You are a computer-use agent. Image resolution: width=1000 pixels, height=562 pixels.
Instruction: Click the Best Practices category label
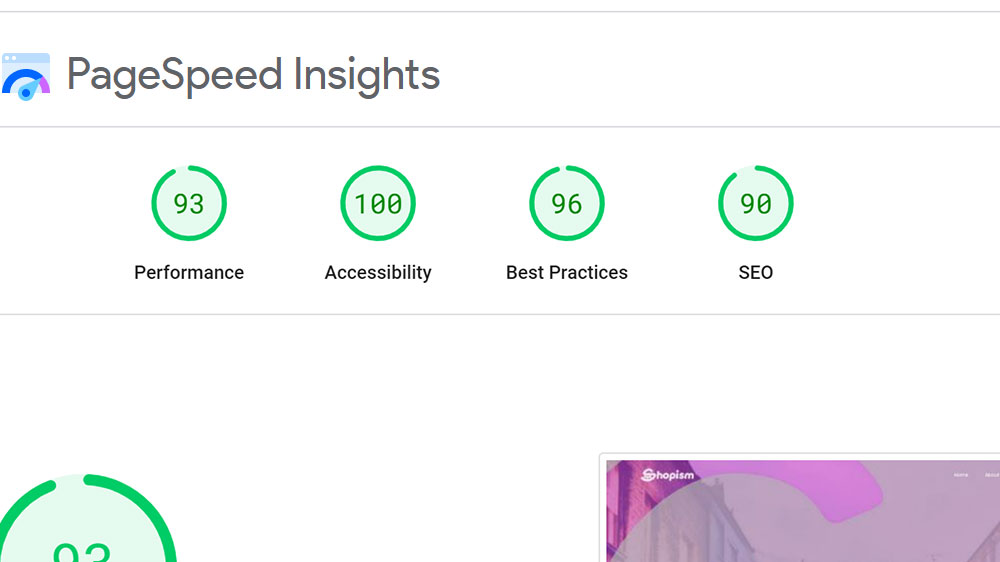click(x=567, y=272)
